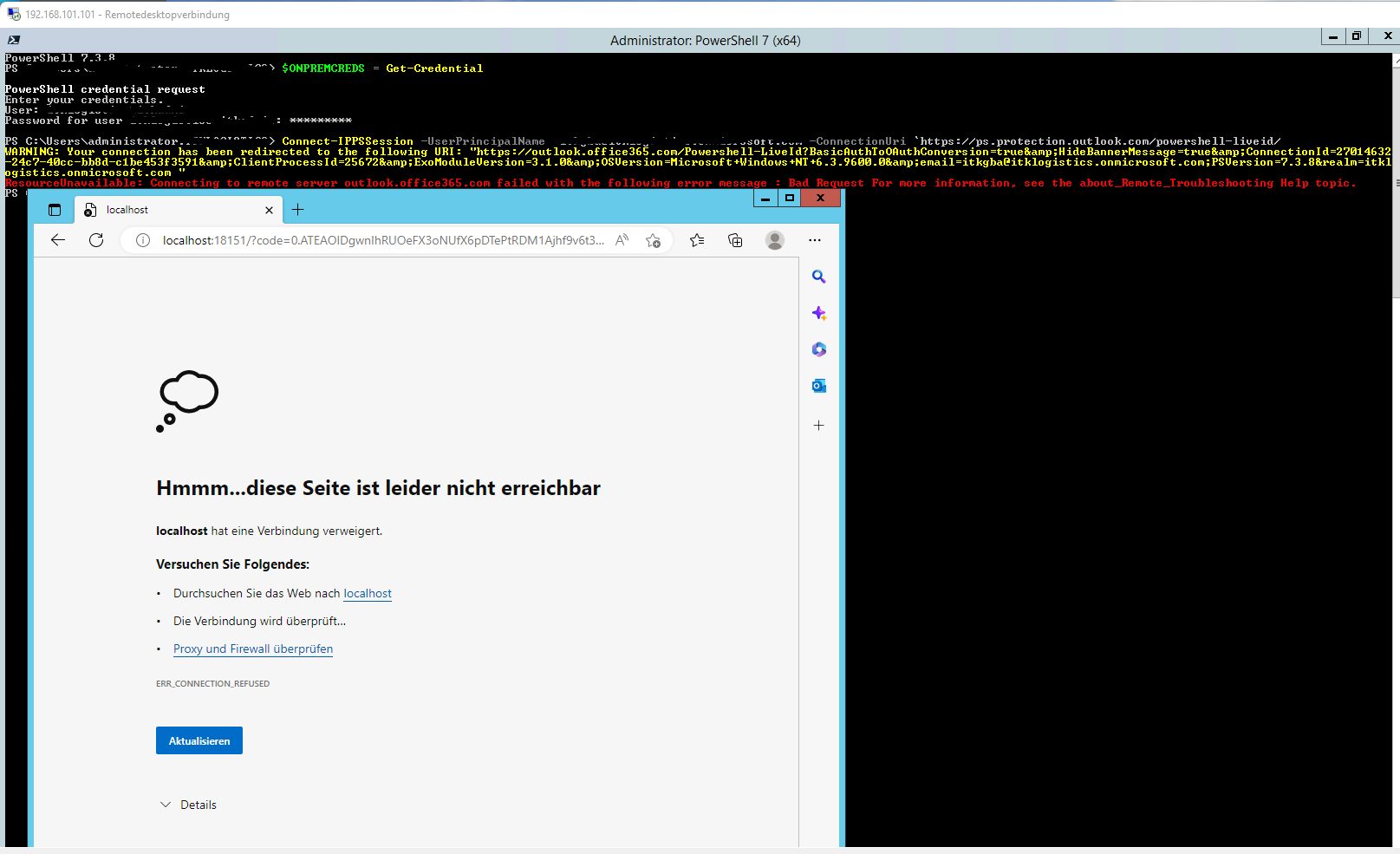This screenshot has width=1400, height=854.
Task: Minimize the PowerShell 7 window
Action: 1332,36
